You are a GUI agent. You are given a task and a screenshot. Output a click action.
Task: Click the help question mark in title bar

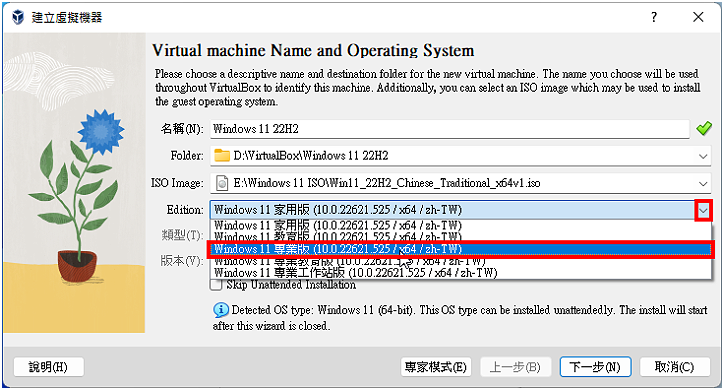pos(654,17)
